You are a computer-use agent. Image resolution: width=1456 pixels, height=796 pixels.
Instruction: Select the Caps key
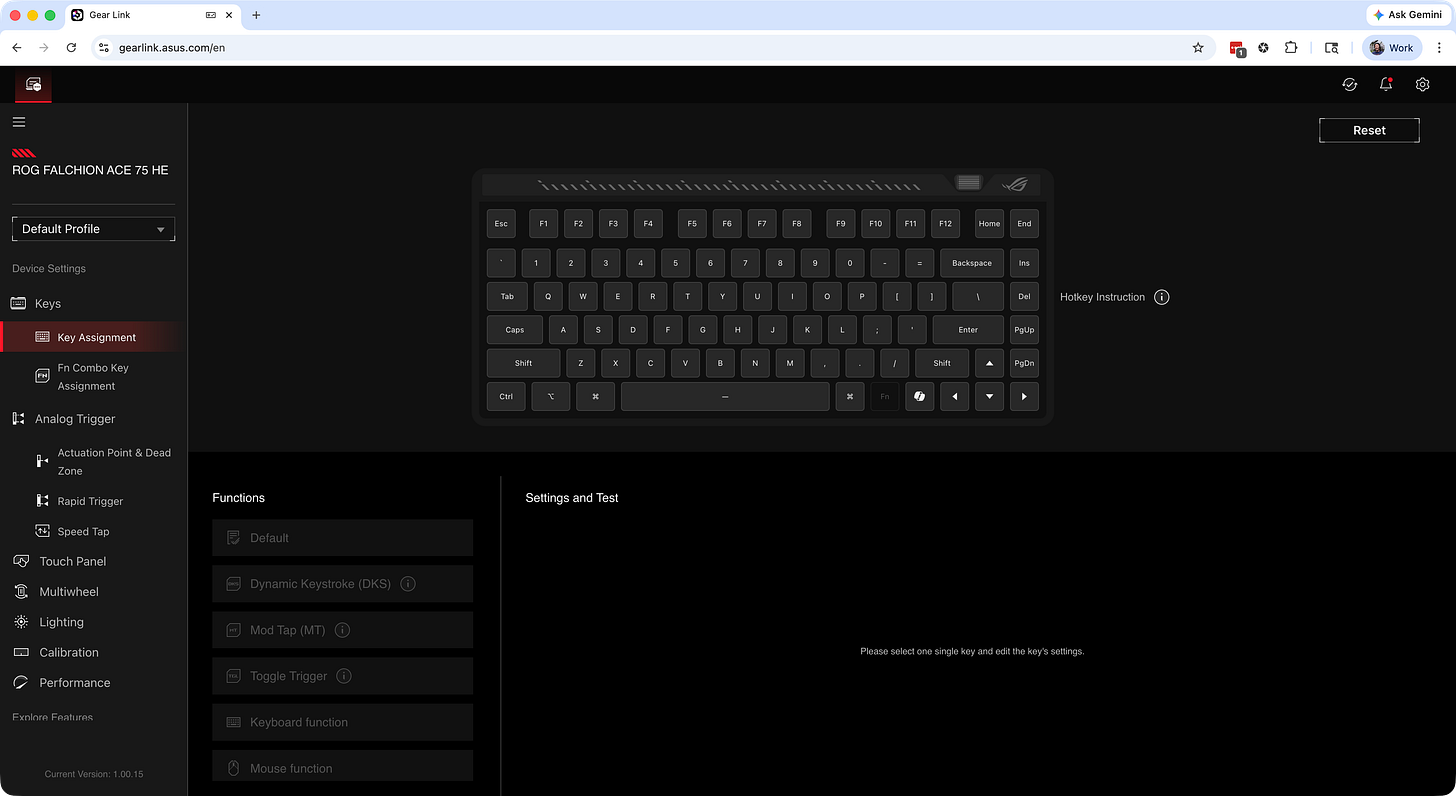tap(514, 330)
